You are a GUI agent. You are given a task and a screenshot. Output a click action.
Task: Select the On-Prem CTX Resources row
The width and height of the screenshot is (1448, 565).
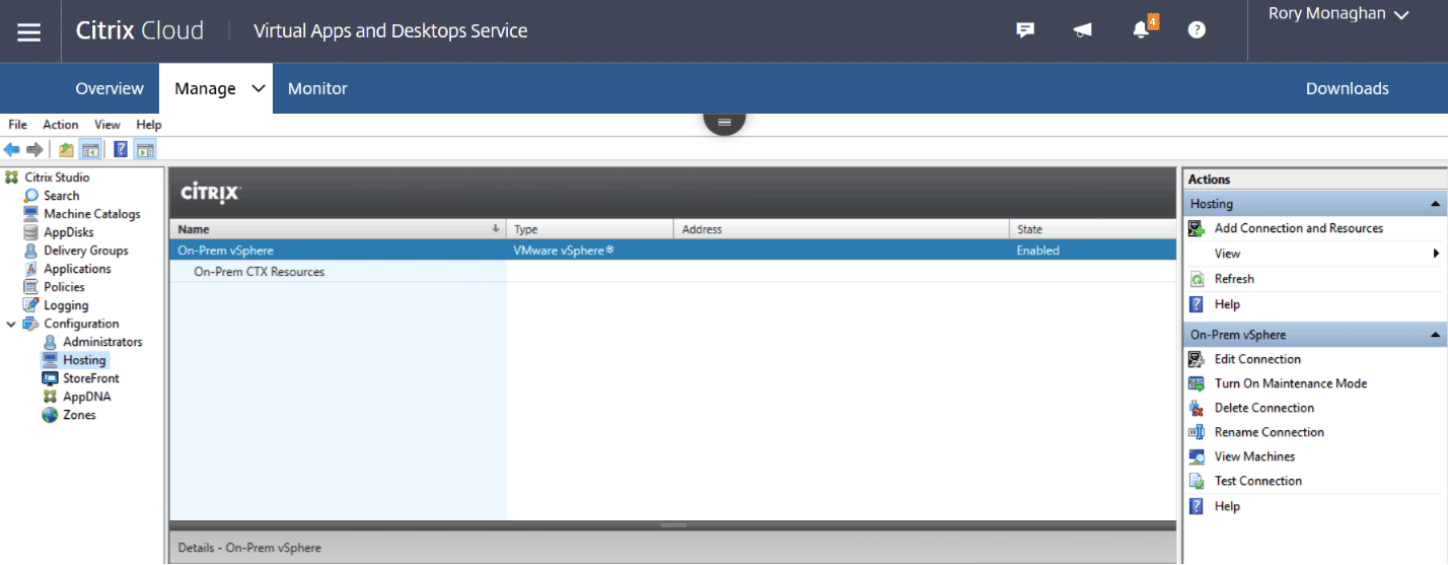point(673,272)
